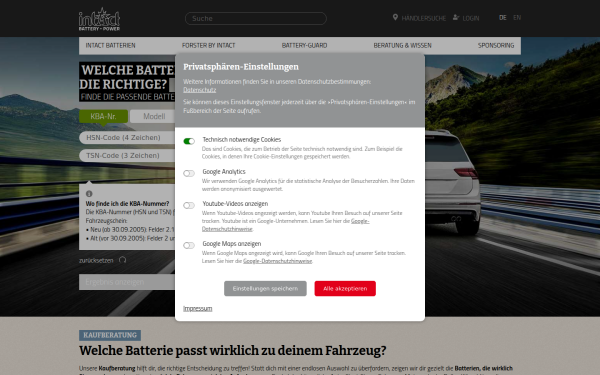Toggle Technisch notwendige Cookies switch
The width and height of the screenshot is (600, 375).
tap(189, 141)
